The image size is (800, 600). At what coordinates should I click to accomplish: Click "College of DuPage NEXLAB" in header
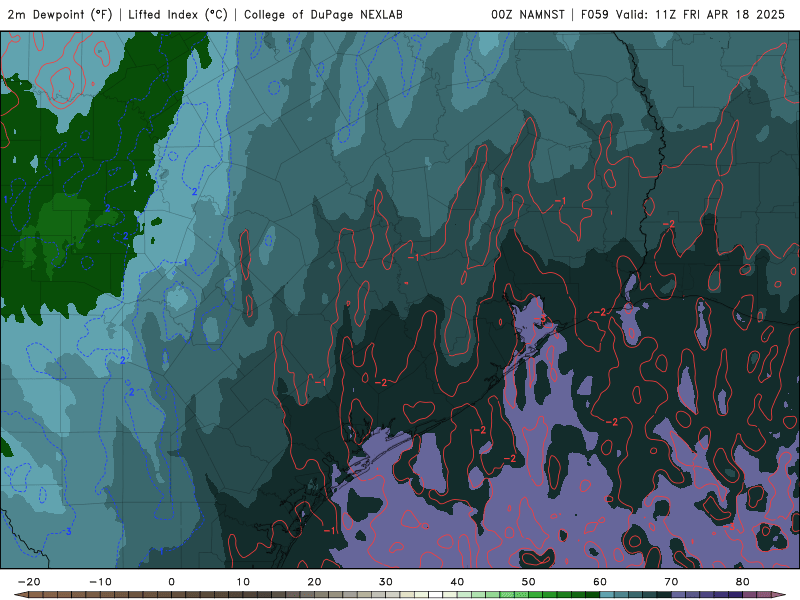pos(323,14)
